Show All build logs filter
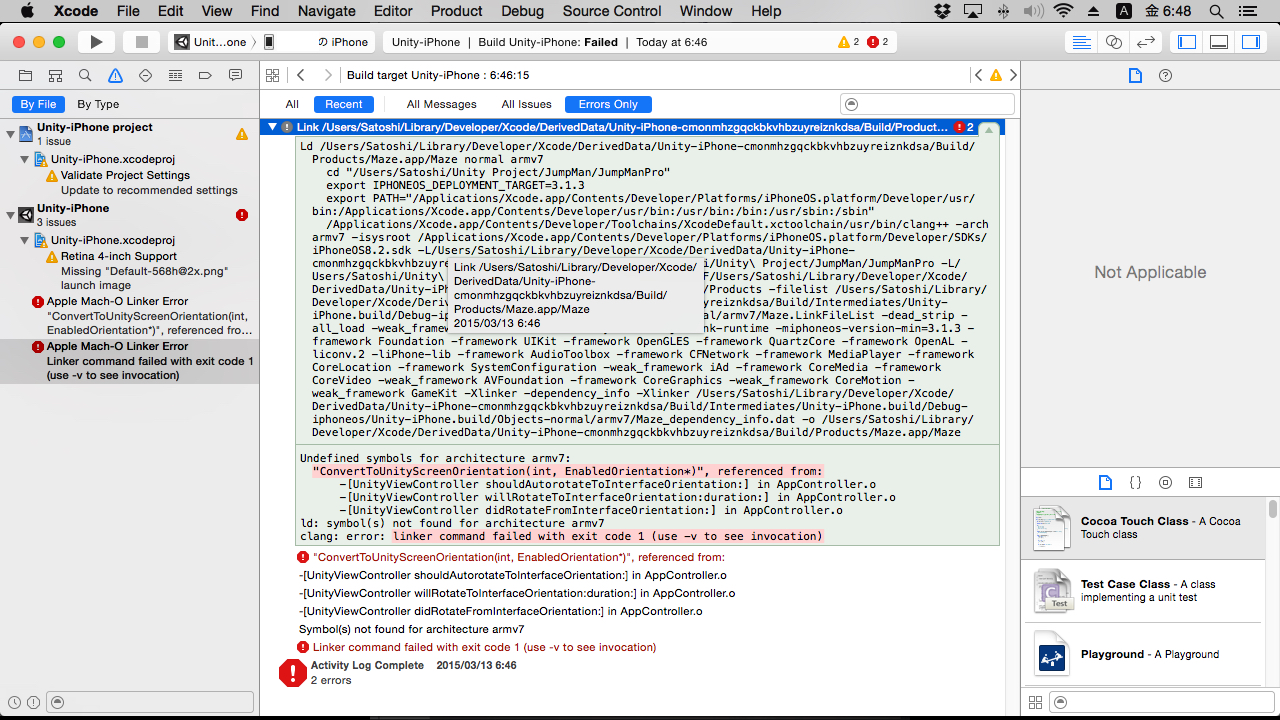The height and width of the screenshot is (720, 1280). click(292, 104)
